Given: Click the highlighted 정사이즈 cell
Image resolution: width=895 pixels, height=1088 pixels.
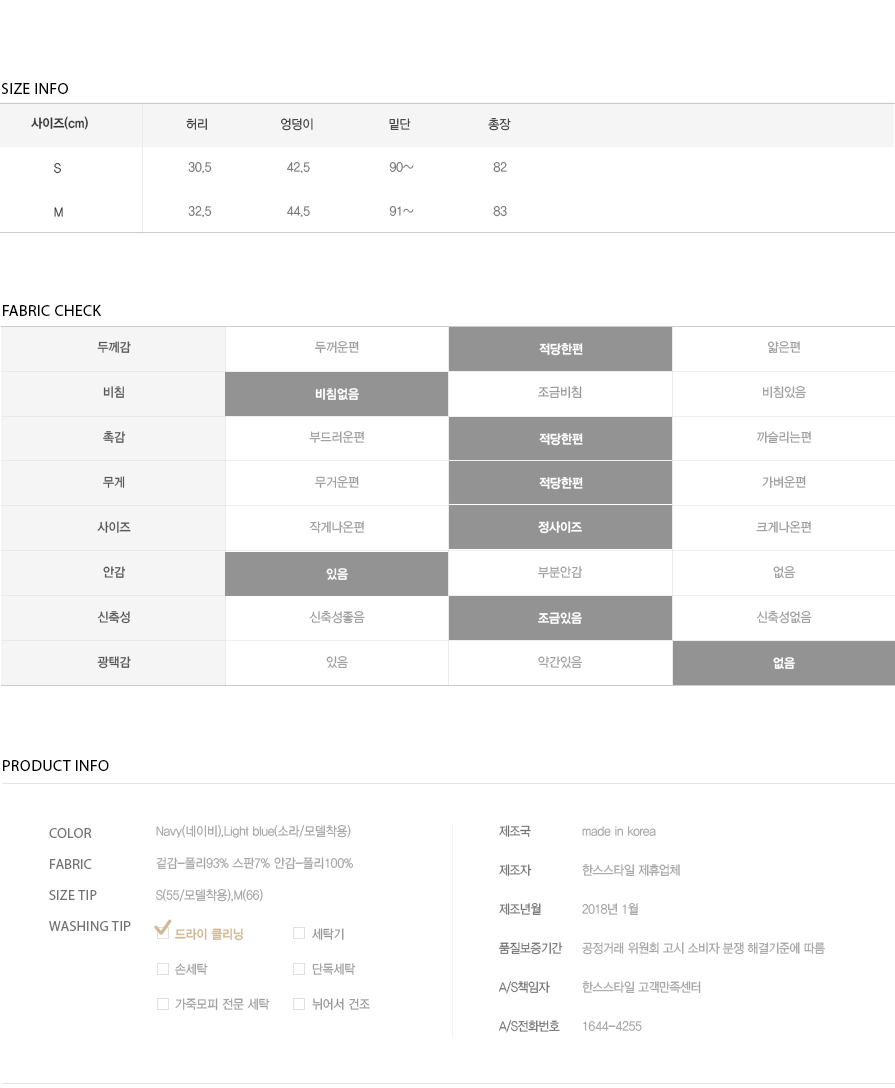Looking at the screenshot, I should pyautogui.click(x=561, y=527).
